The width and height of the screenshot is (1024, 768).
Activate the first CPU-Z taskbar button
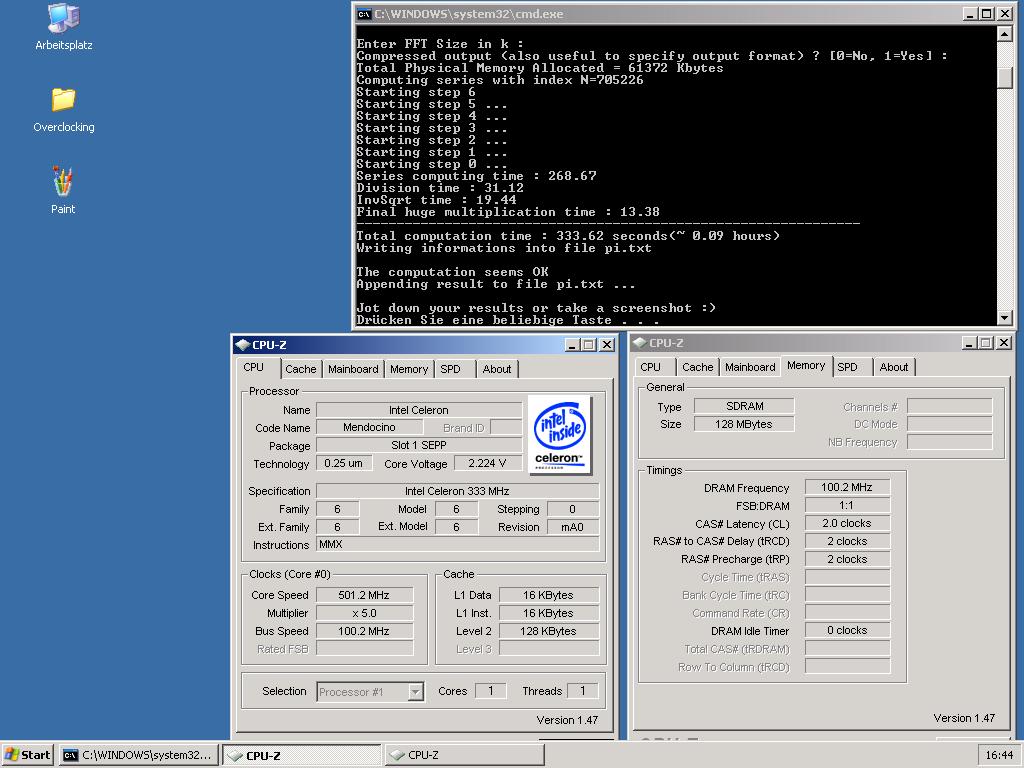[302, 755]
